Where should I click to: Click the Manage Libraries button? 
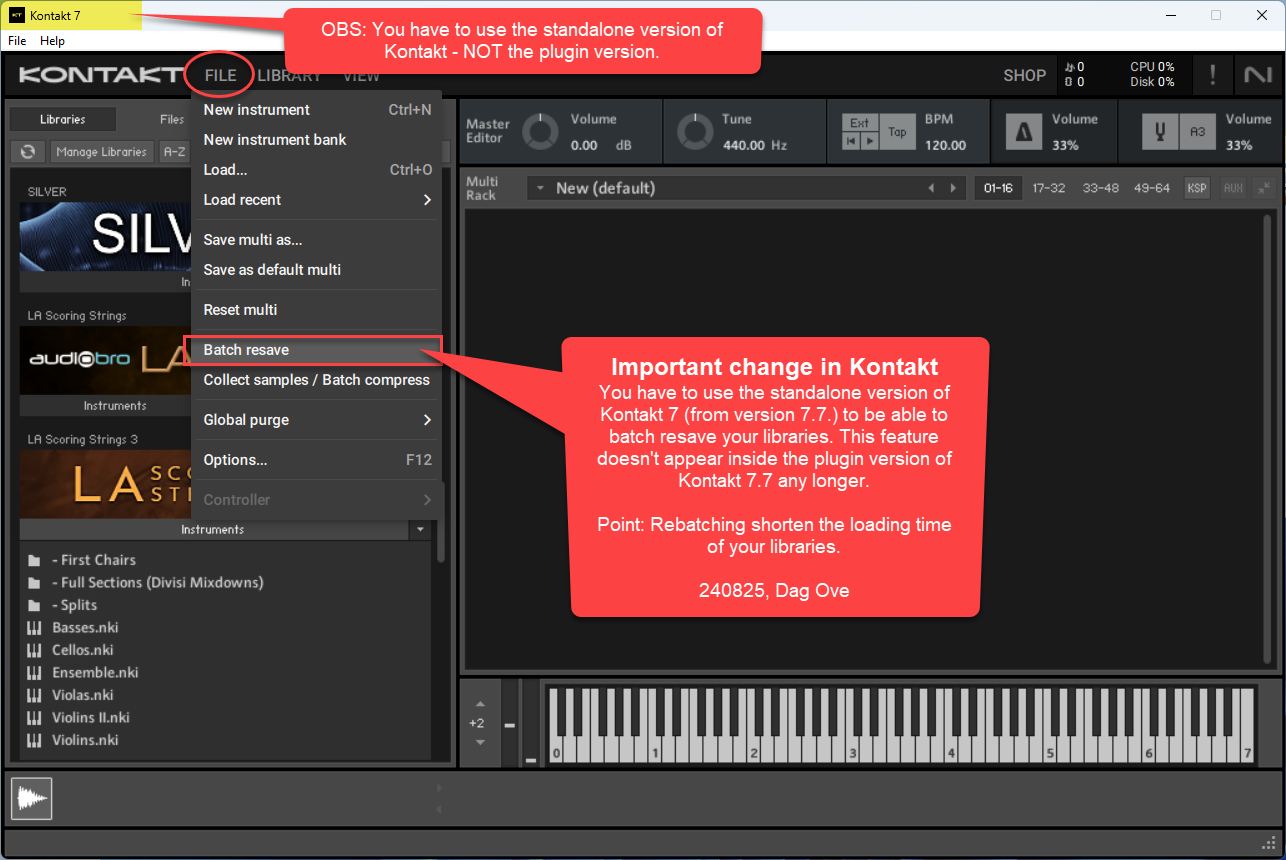[101, 151]
